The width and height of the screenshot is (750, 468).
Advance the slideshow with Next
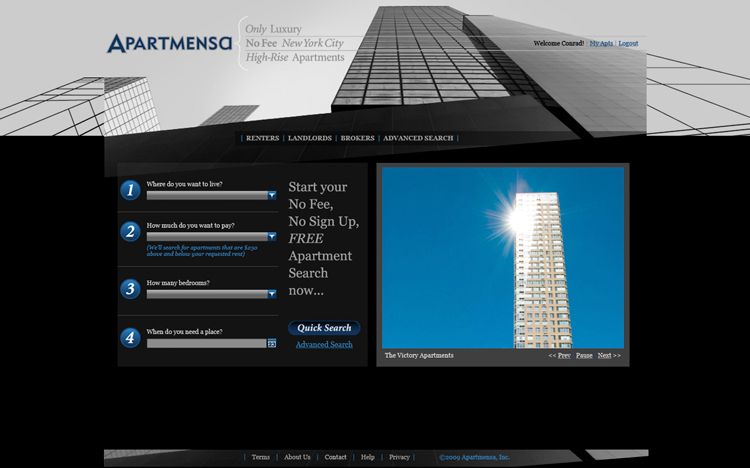604,356
